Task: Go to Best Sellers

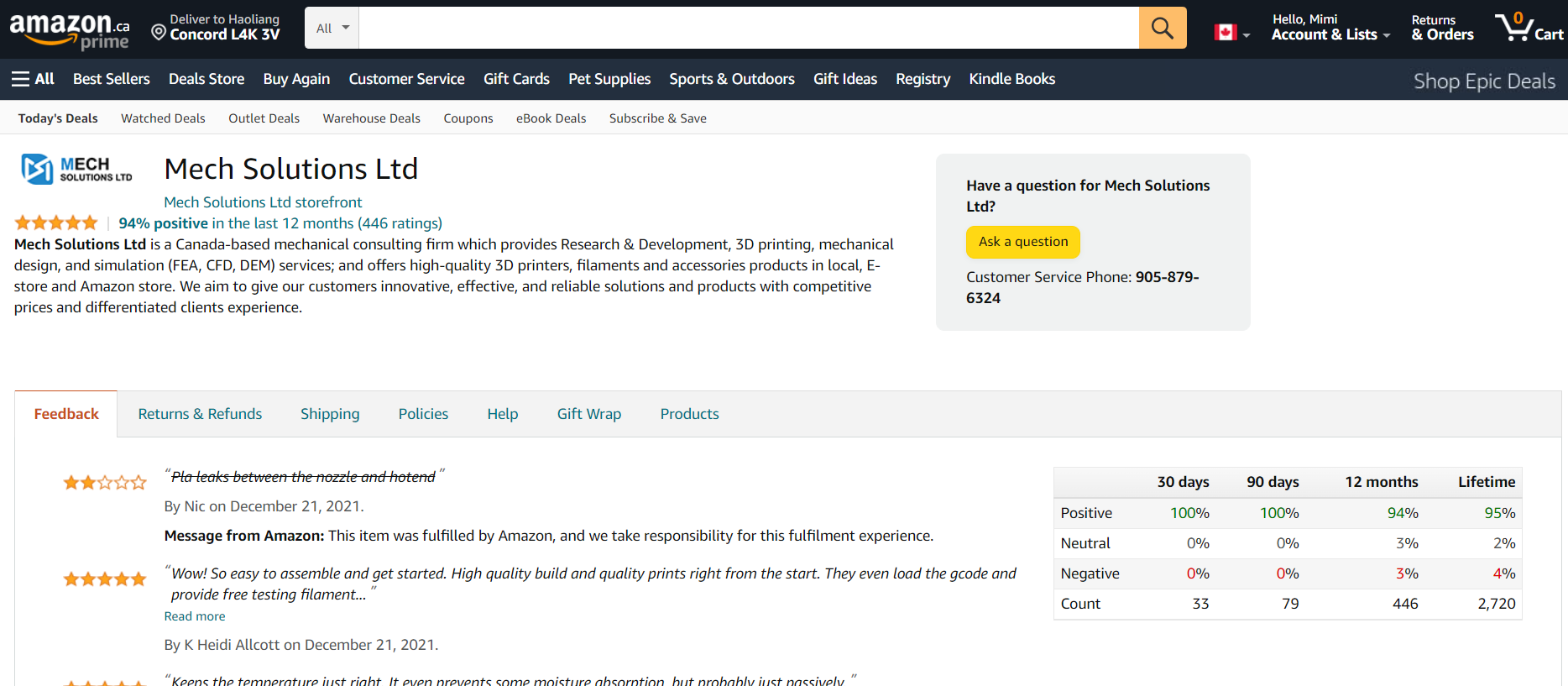Action: [x=112, y=79]
